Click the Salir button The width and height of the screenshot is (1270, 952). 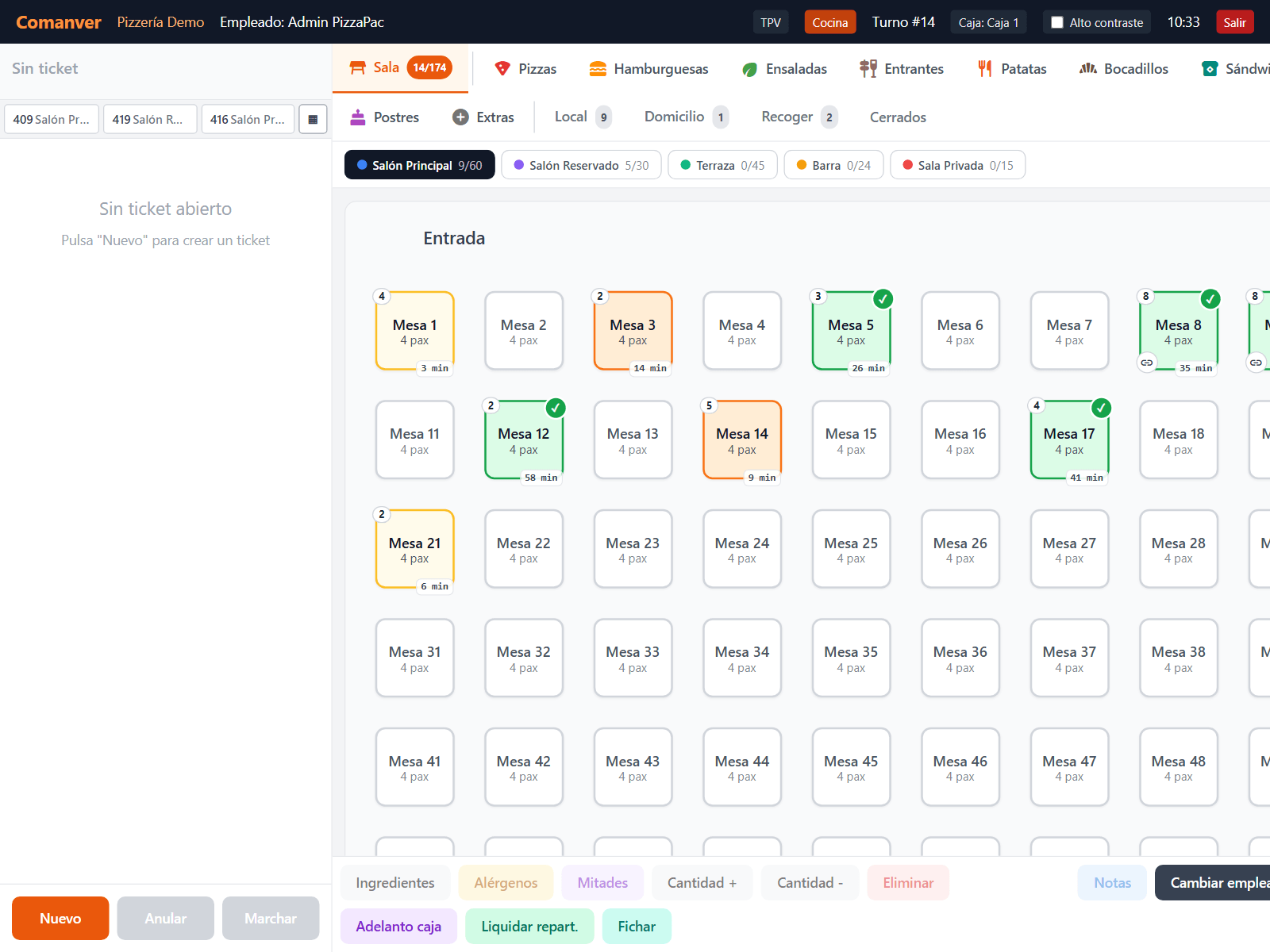[1234, 22]
